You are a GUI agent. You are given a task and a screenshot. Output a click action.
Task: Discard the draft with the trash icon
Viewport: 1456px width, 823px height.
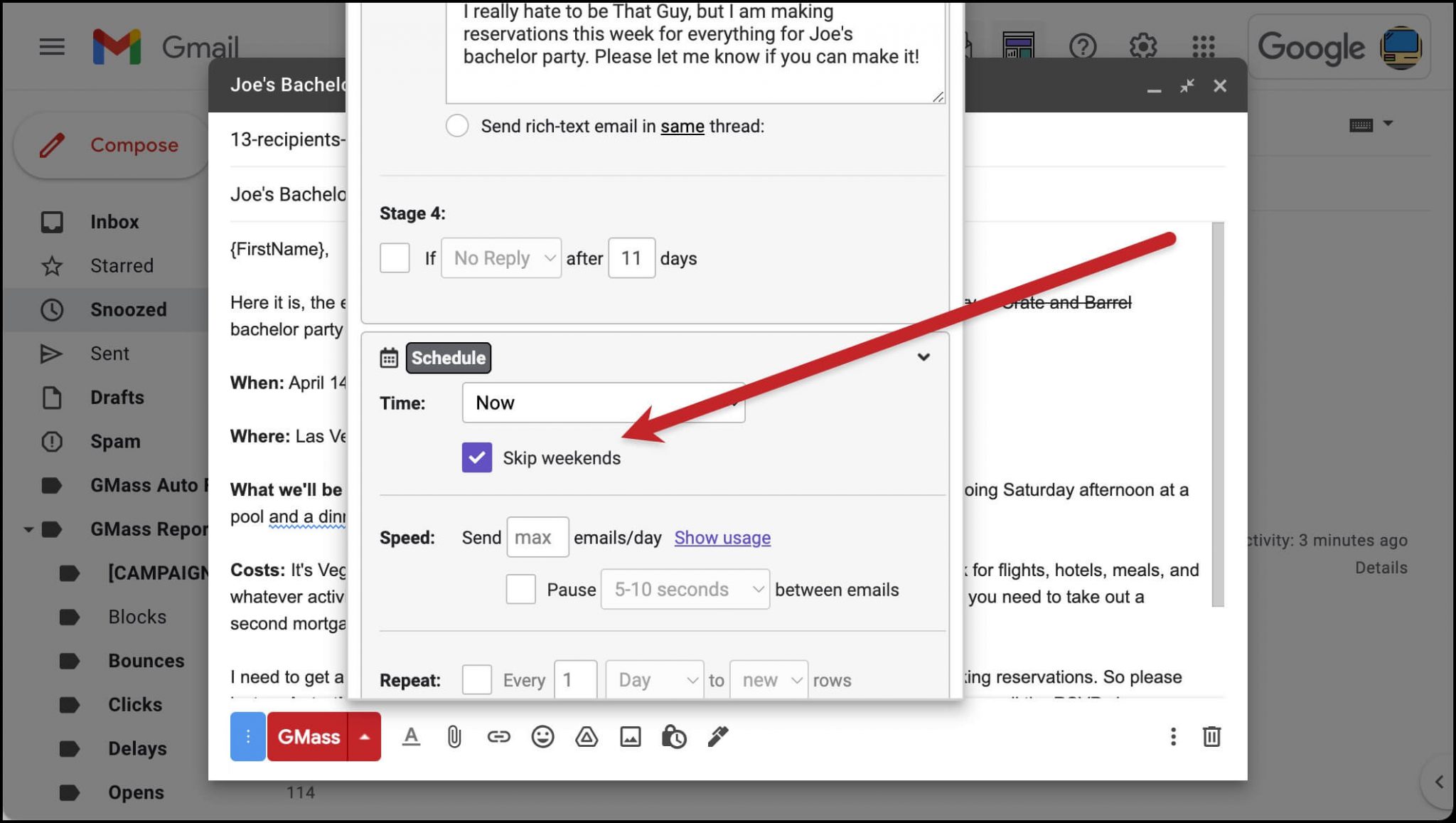coord(1212,737)
